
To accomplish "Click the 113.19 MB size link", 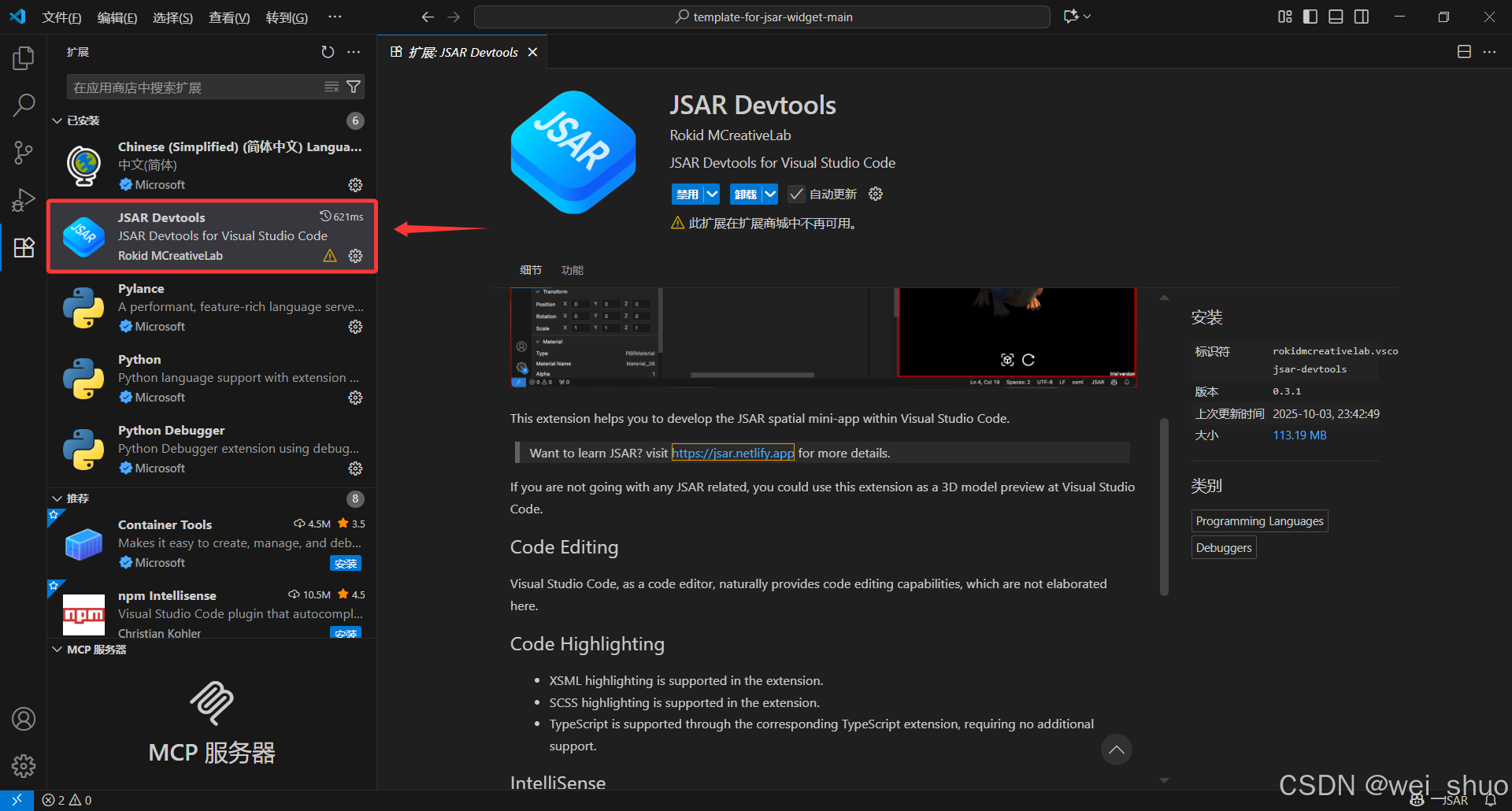I will [1299, 435].
